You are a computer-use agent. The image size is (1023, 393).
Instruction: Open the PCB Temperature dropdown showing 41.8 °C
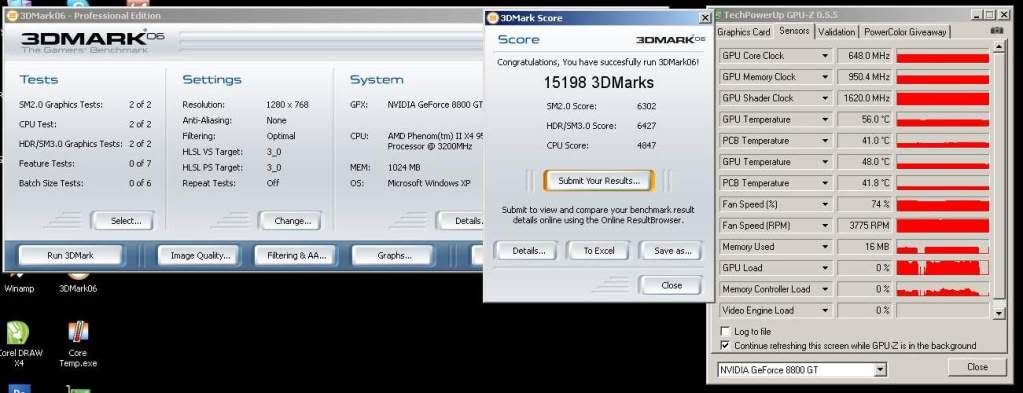click(x=825, y=183)
